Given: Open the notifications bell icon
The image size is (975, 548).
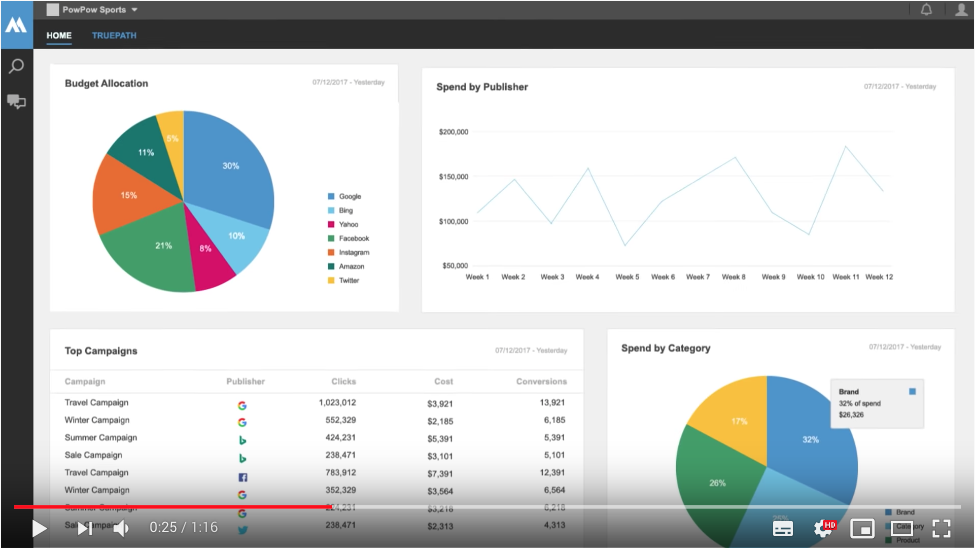Looking at the screenshot, I should click(x=926, y=9).
